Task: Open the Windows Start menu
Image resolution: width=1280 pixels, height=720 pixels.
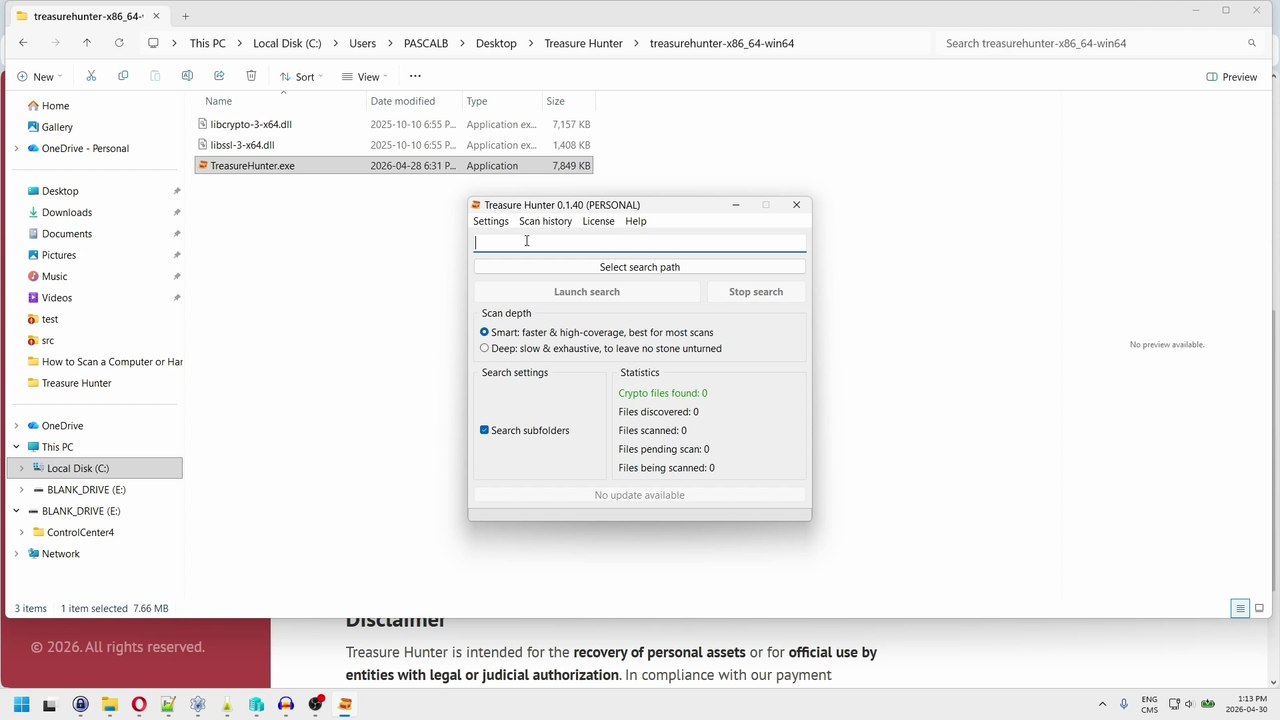Action: 21,704
